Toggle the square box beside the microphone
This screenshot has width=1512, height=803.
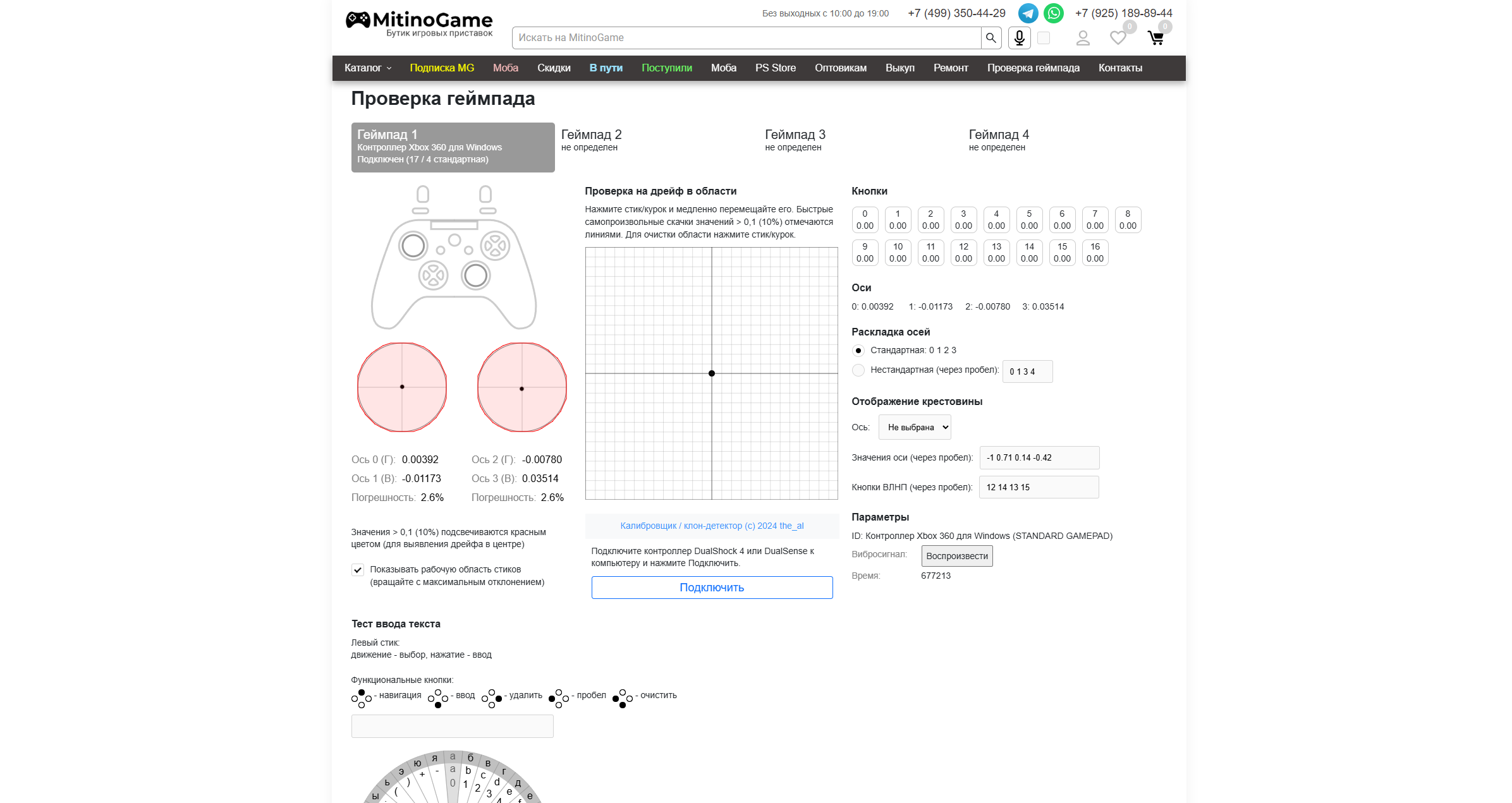1044,38
